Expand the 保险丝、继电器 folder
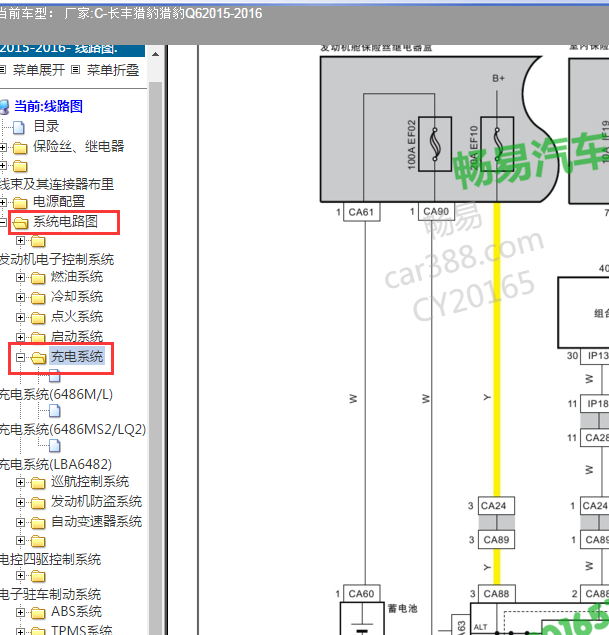The height and width of the screenshot is (635, 609). (3, 147)
